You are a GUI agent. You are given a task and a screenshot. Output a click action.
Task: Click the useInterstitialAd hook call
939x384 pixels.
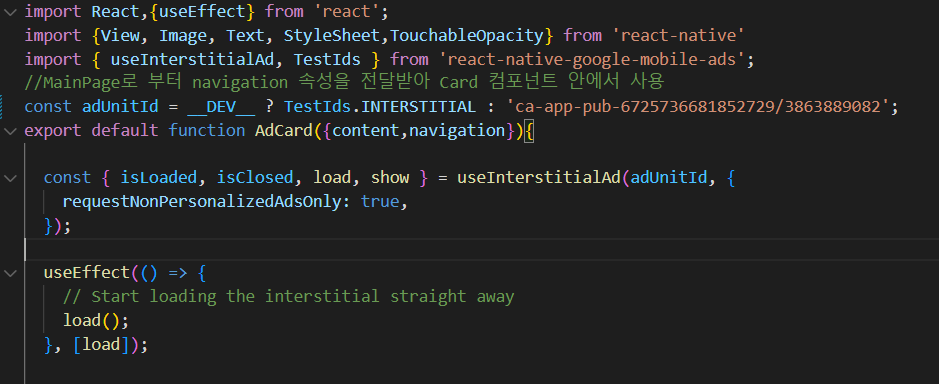point(539,178)
